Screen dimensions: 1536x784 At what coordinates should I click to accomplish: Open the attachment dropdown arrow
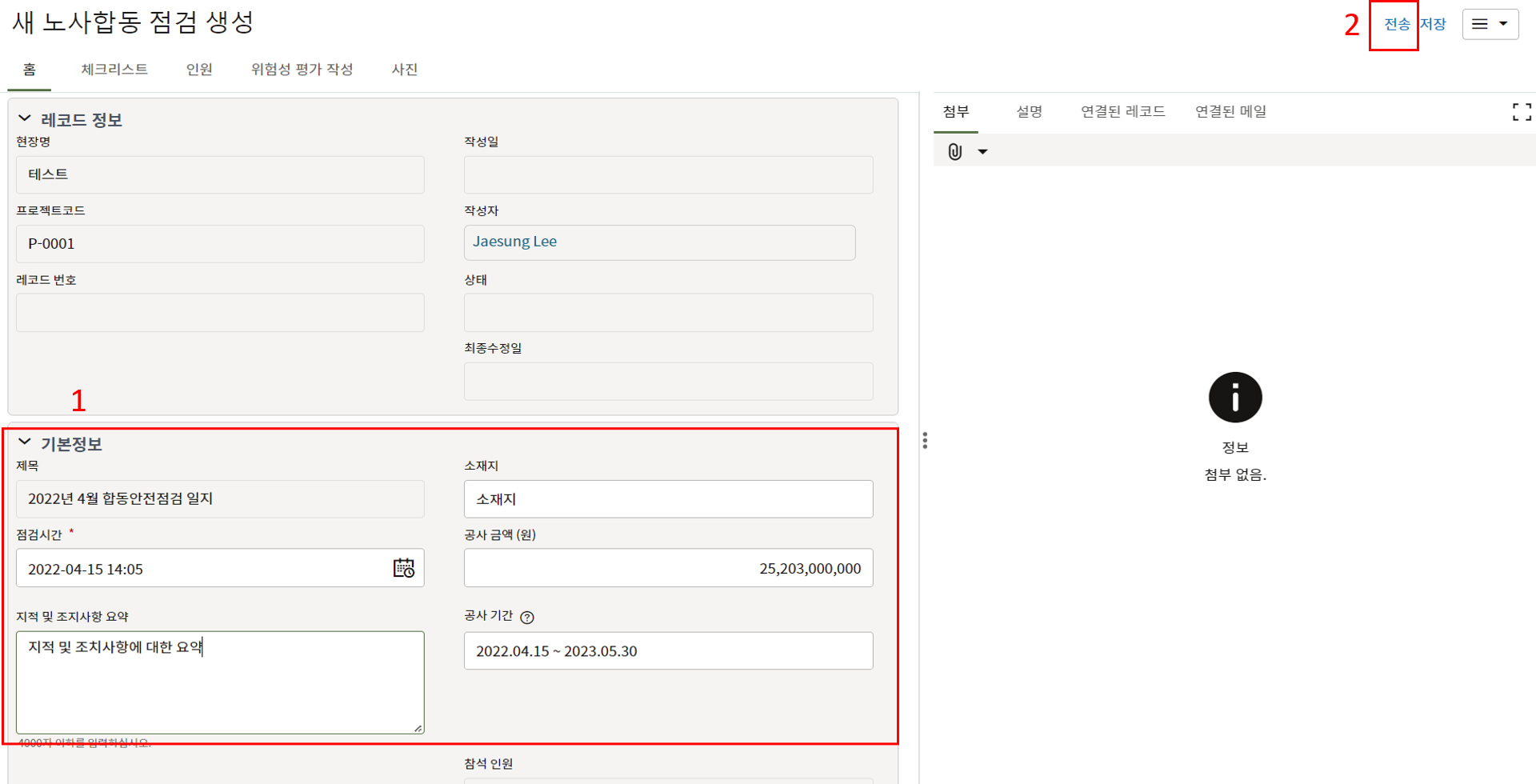click(x=982, y=152)
